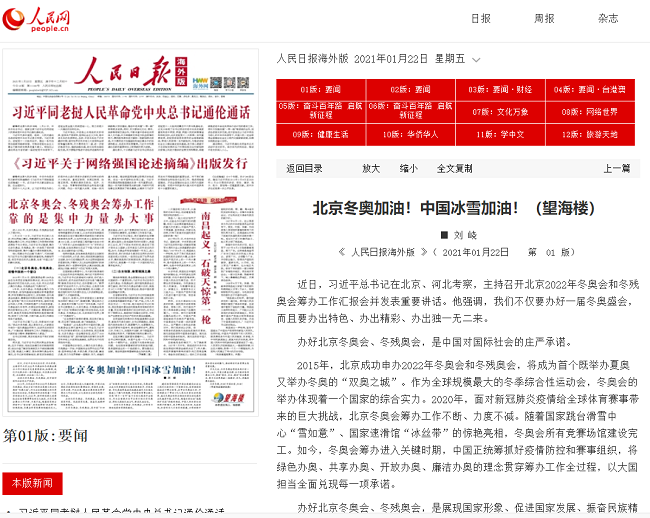Go to 07版：文化万象 page

[500, 112]
